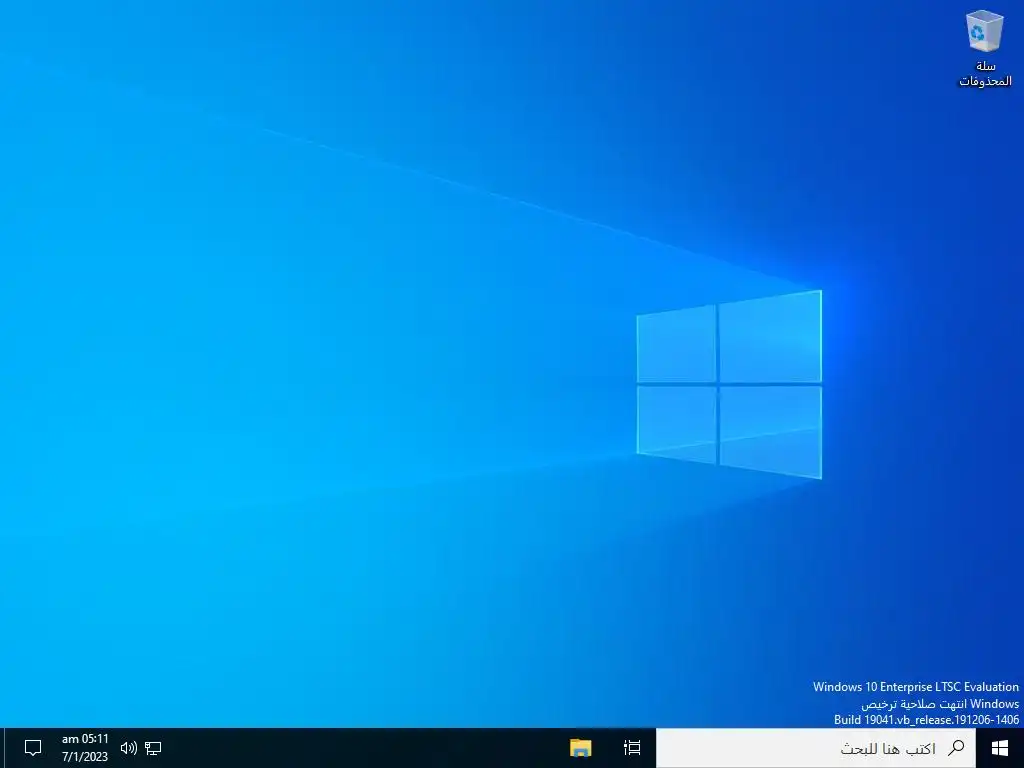The image size is (1024, 768).
Task: Open the network status tray icon
Action: tap(153, 748)
